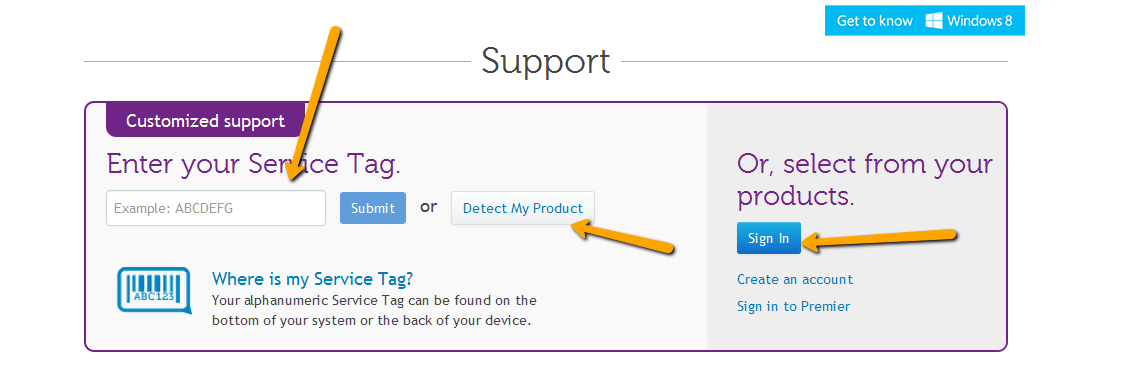
Task: Open the Create an account link
Action: click(795, 279)
